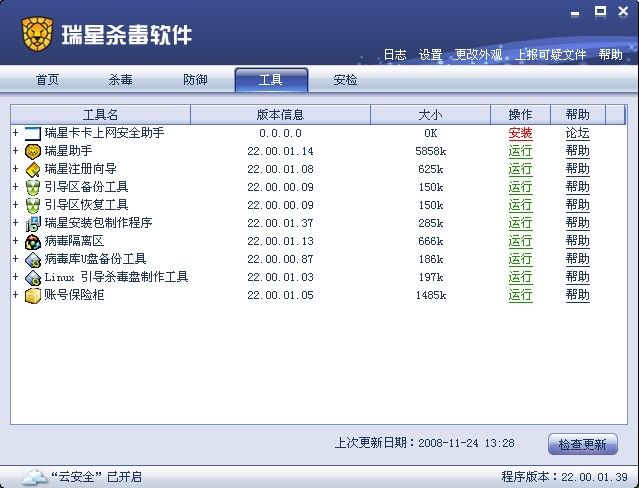Run 瑞星安装包制作程序 via 运行 link
The height and width of the screenshot is (488, 639).
pos(520,223)
